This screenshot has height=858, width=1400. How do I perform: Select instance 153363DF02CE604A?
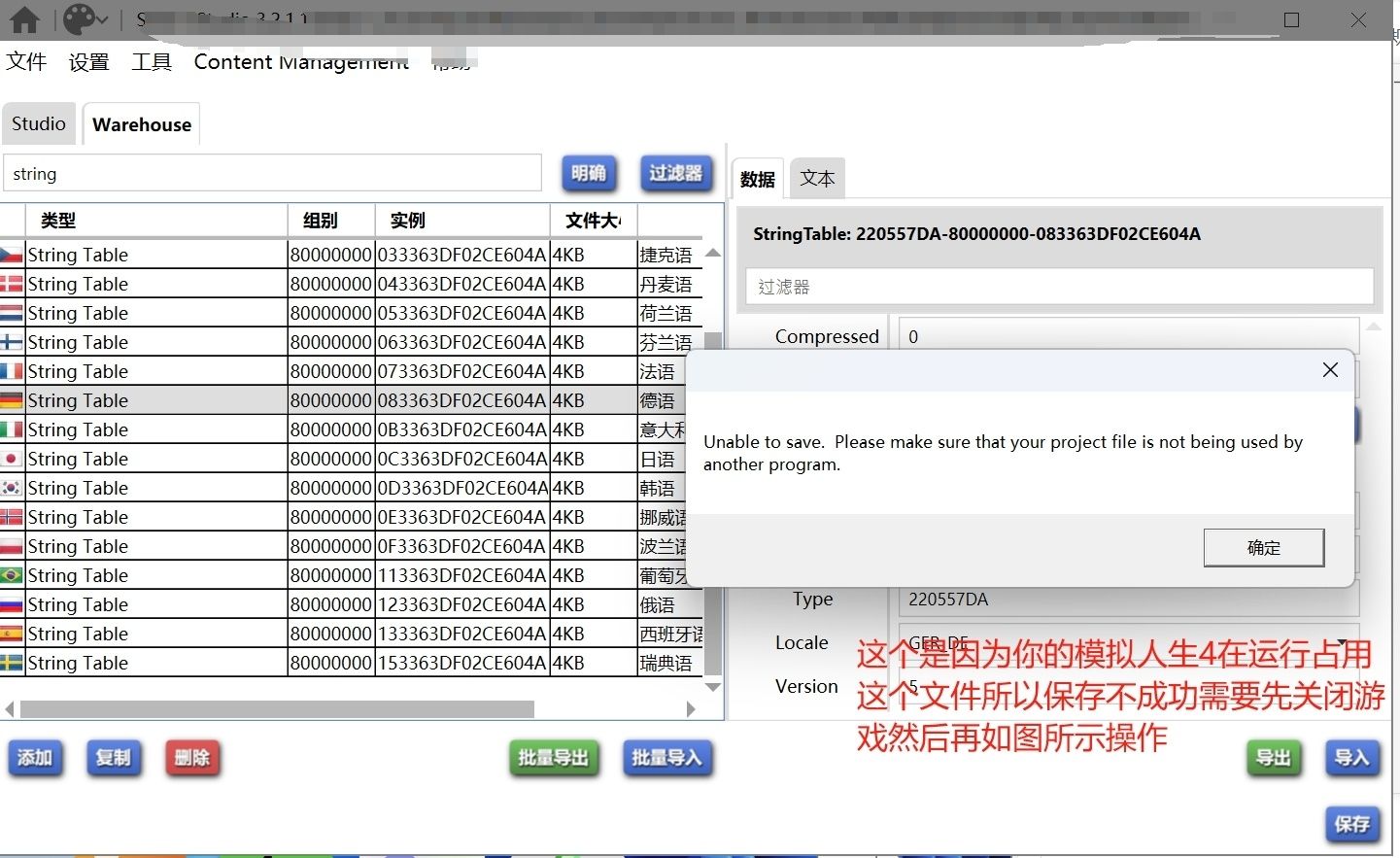(462, 663)
